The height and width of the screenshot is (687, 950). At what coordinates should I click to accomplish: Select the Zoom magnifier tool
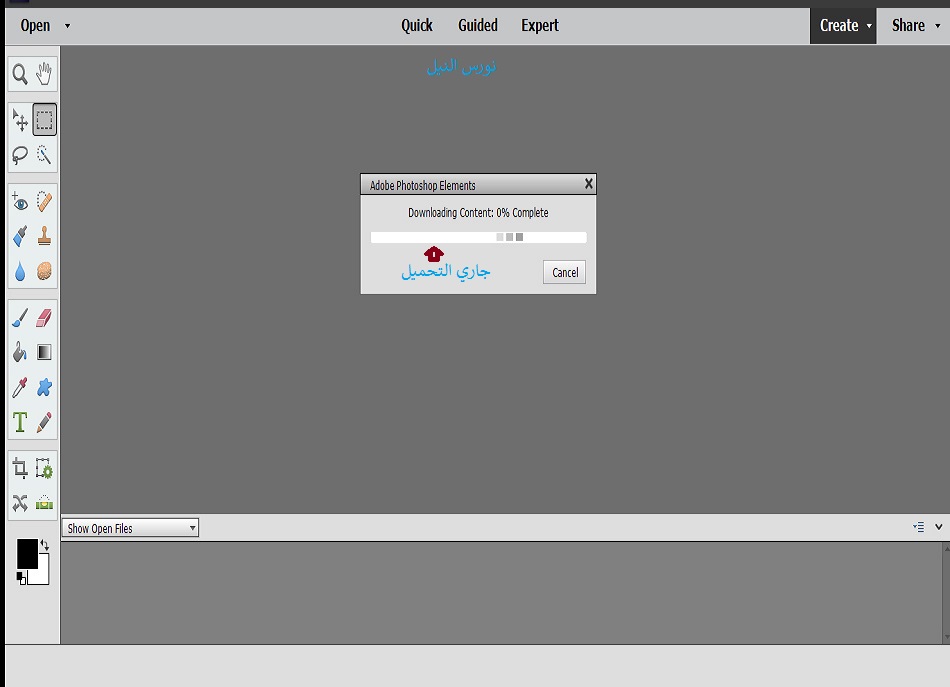(x=20, y=74)
